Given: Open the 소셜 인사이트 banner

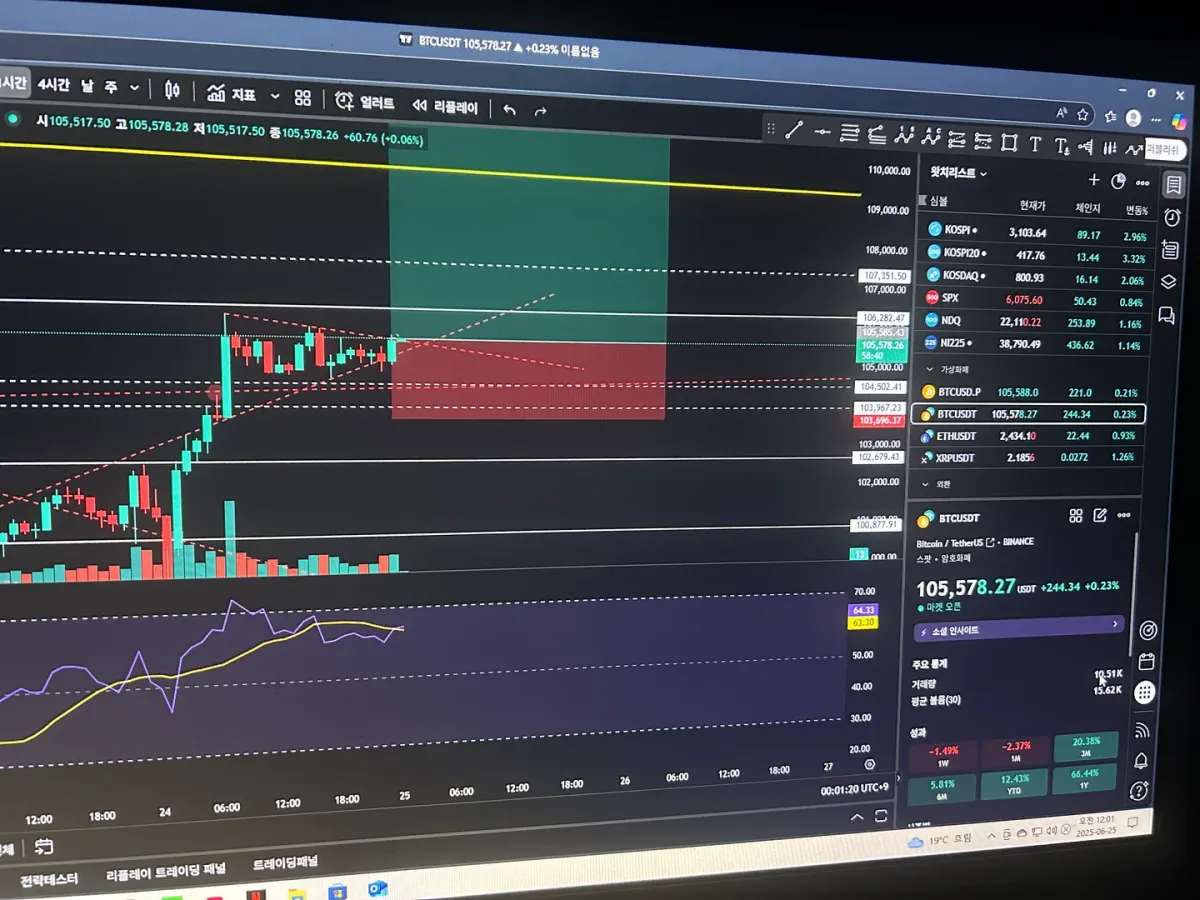Looking at the screenshot, I should (1019, 628).
